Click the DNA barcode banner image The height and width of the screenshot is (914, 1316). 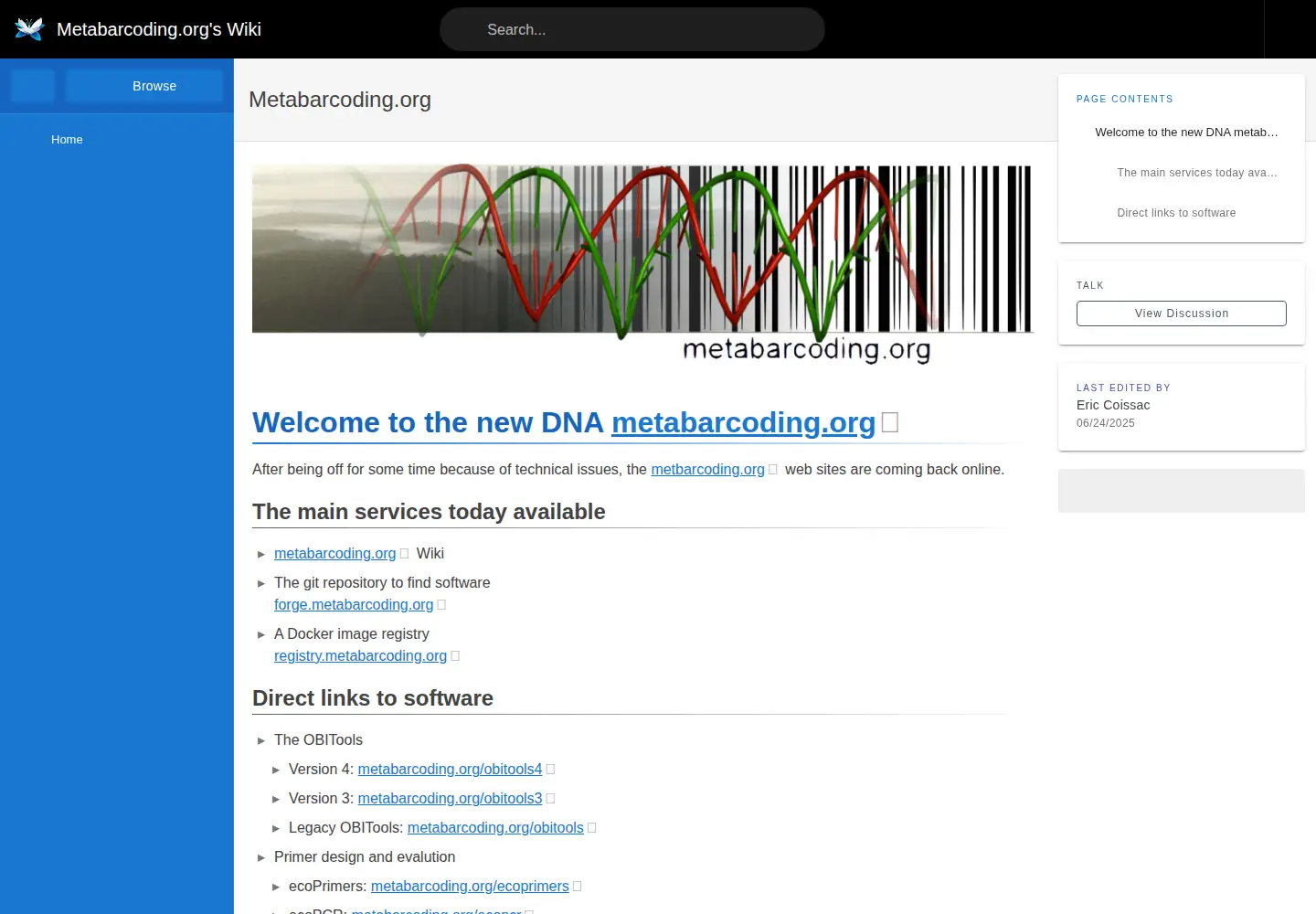tap(642, 263)
